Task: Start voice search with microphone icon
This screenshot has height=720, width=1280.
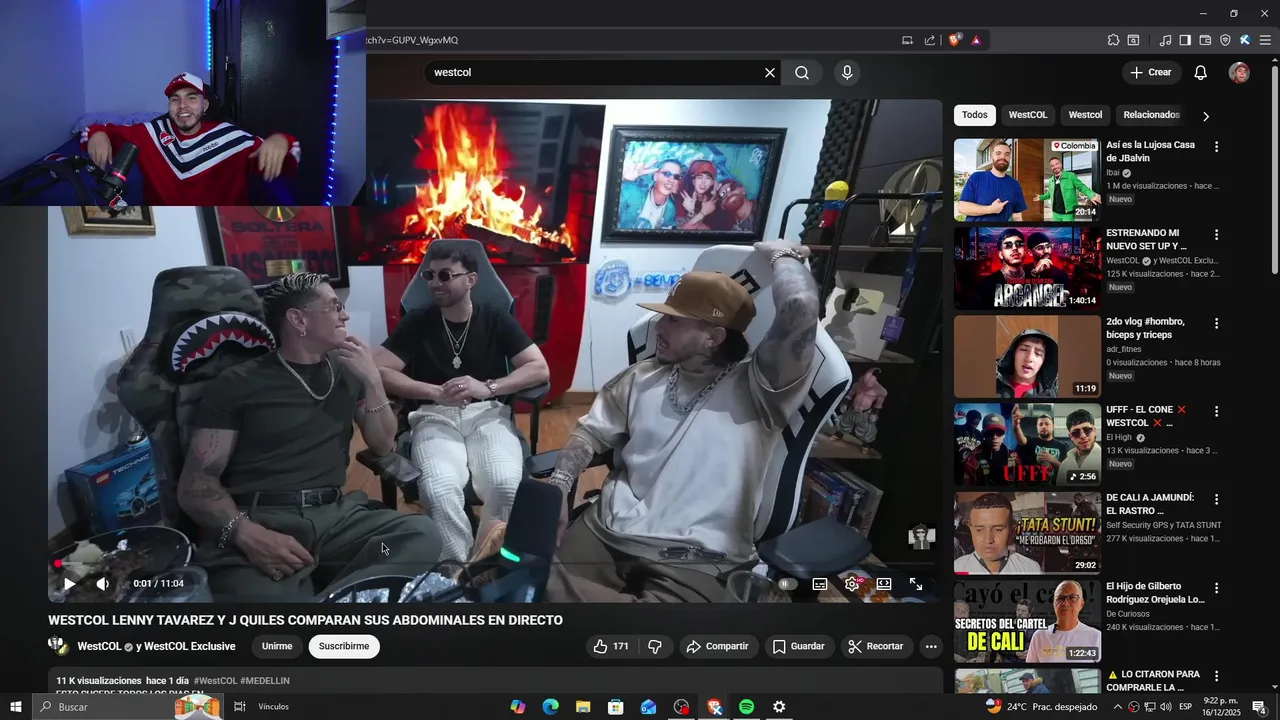Action: click(847, 73)
